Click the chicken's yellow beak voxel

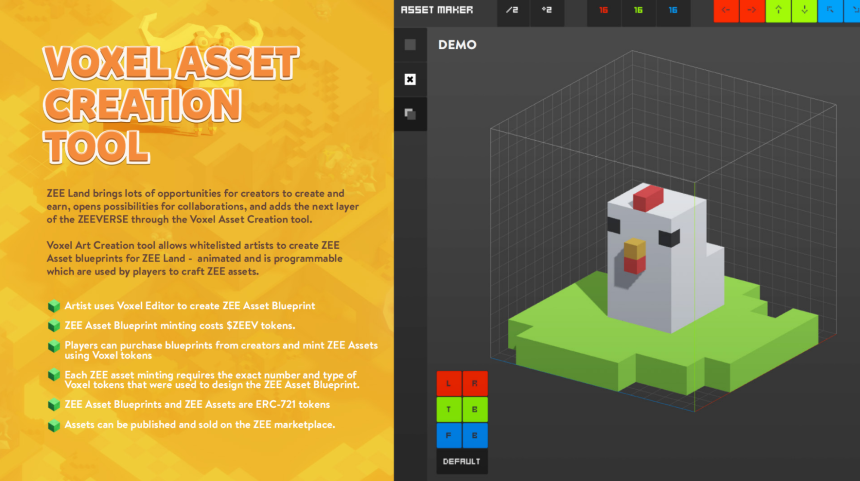tap(635, 248)
